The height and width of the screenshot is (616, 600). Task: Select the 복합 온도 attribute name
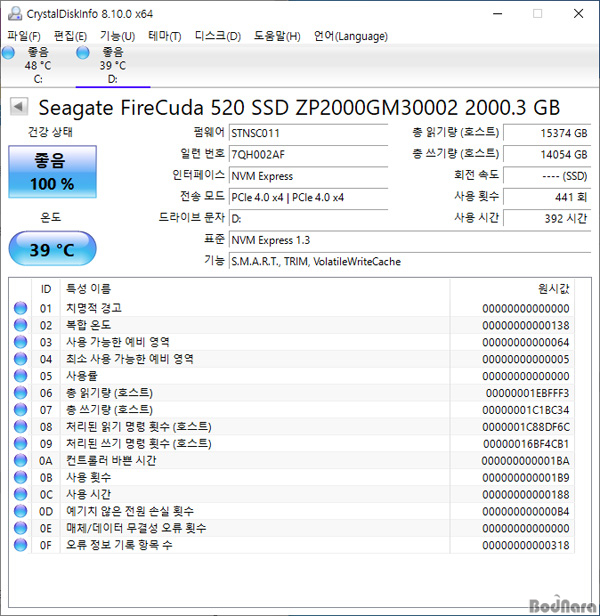click(x=88, y=325)
